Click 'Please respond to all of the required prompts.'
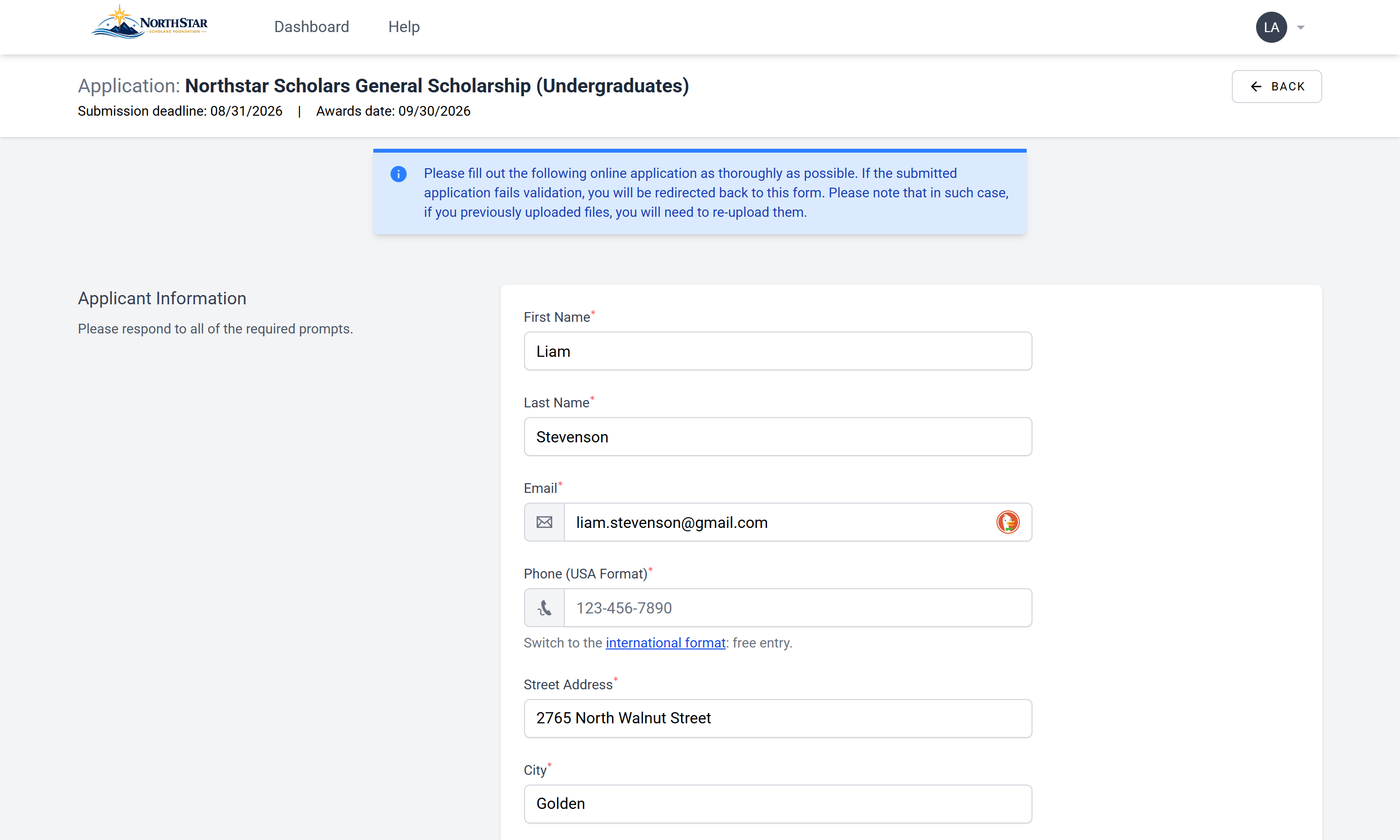 pyautogui.click(x=215, y=329)
